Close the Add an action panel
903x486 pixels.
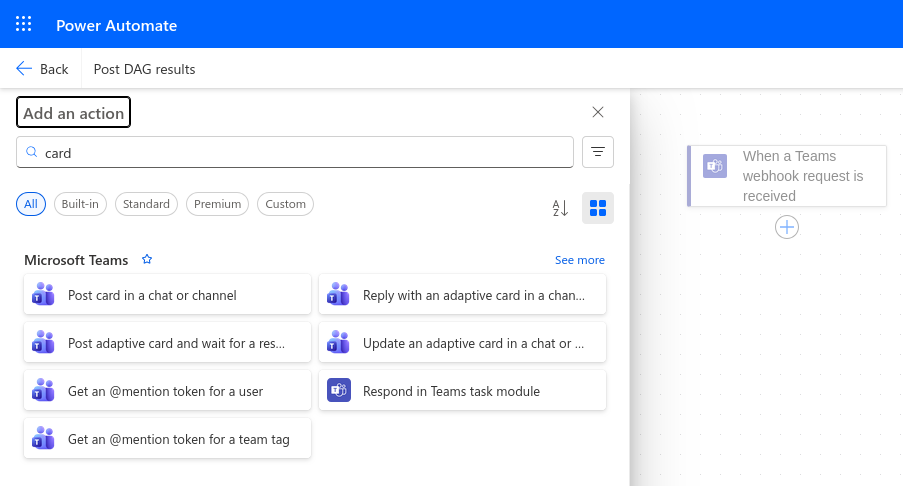(598, 112)
